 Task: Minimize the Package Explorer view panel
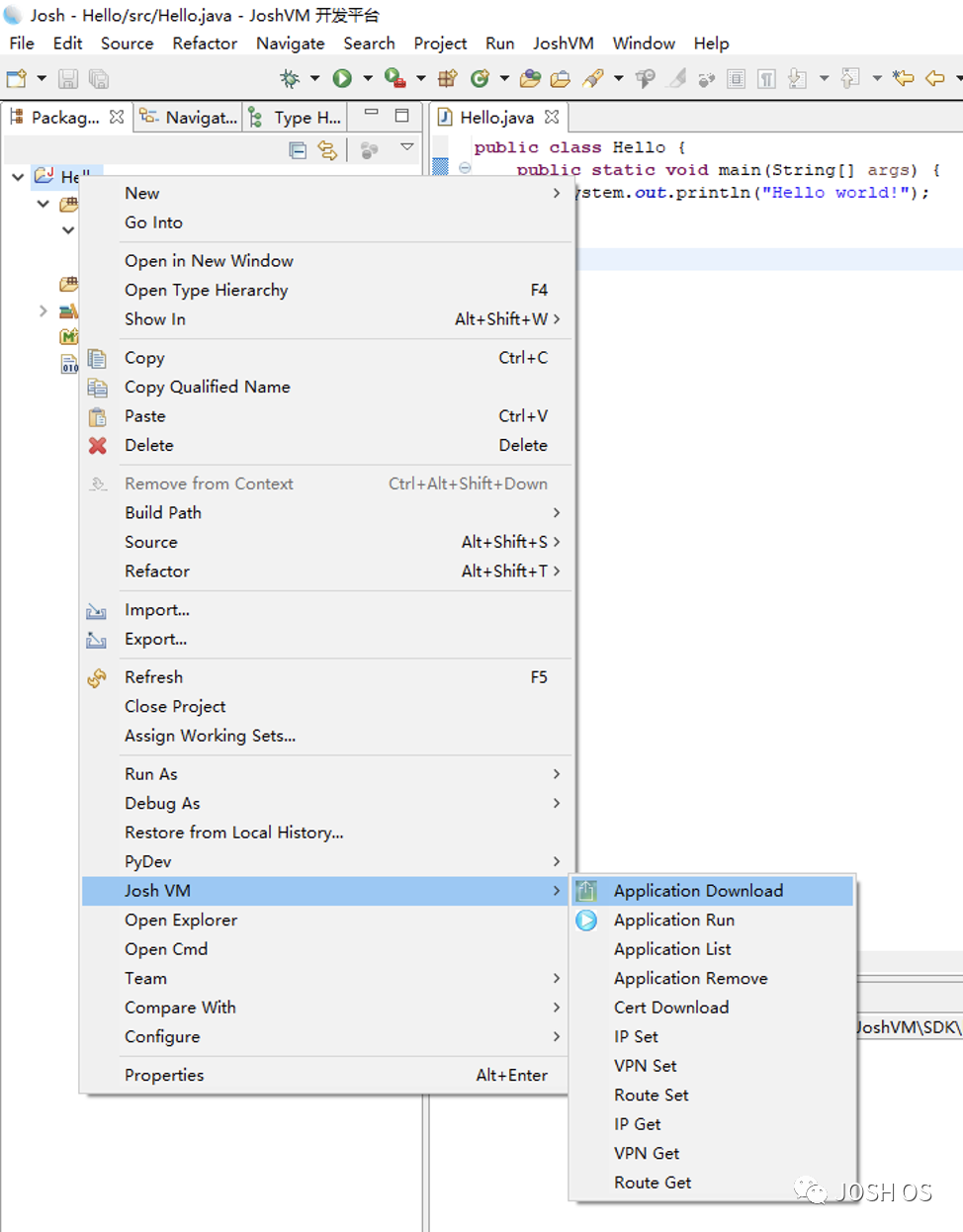coord(372,114)
